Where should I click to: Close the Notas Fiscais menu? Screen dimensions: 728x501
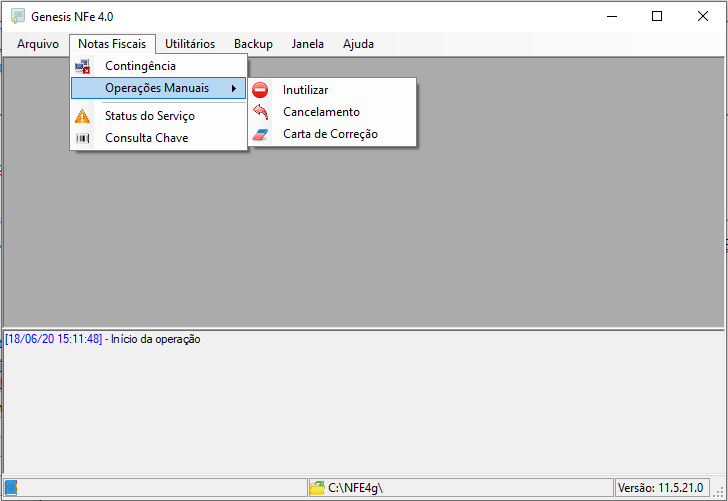[x=112, y=44]
